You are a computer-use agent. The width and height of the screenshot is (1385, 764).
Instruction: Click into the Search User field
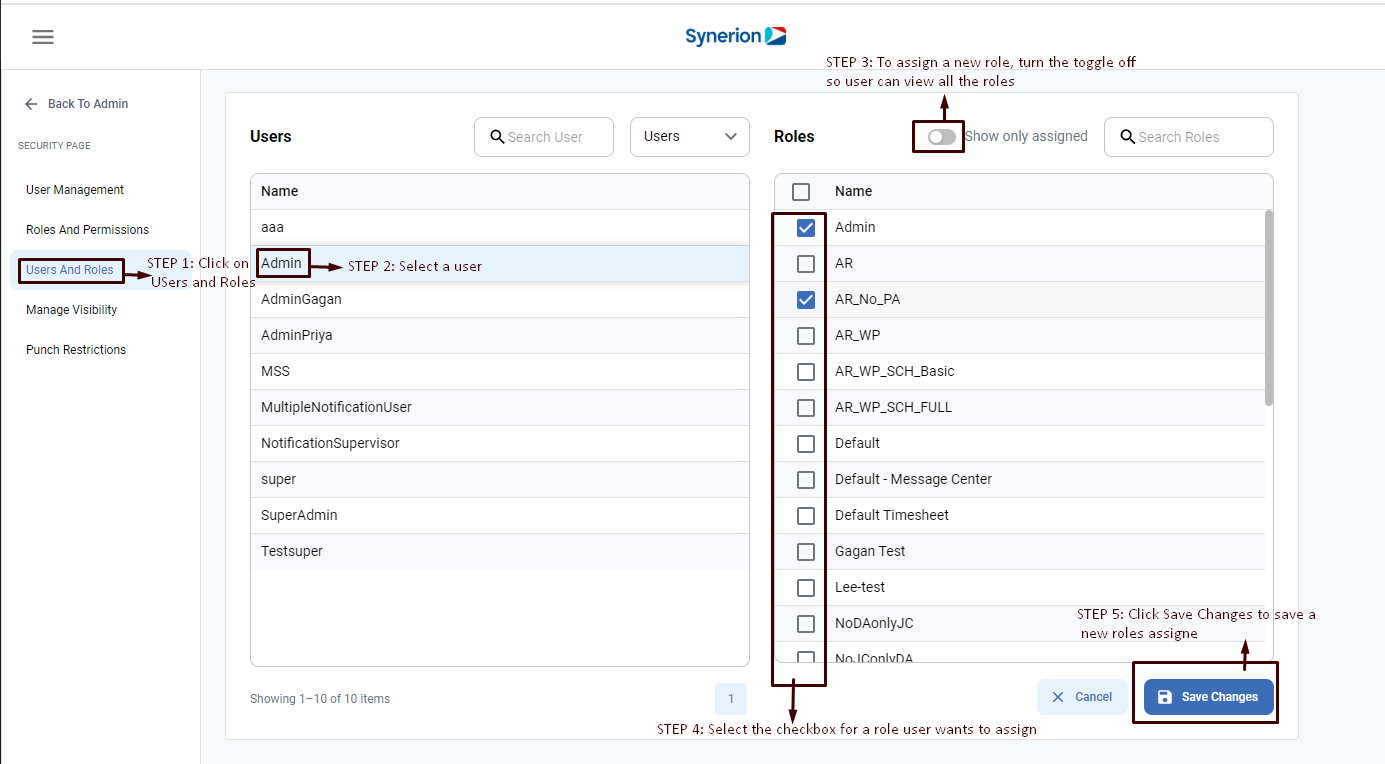544,137
